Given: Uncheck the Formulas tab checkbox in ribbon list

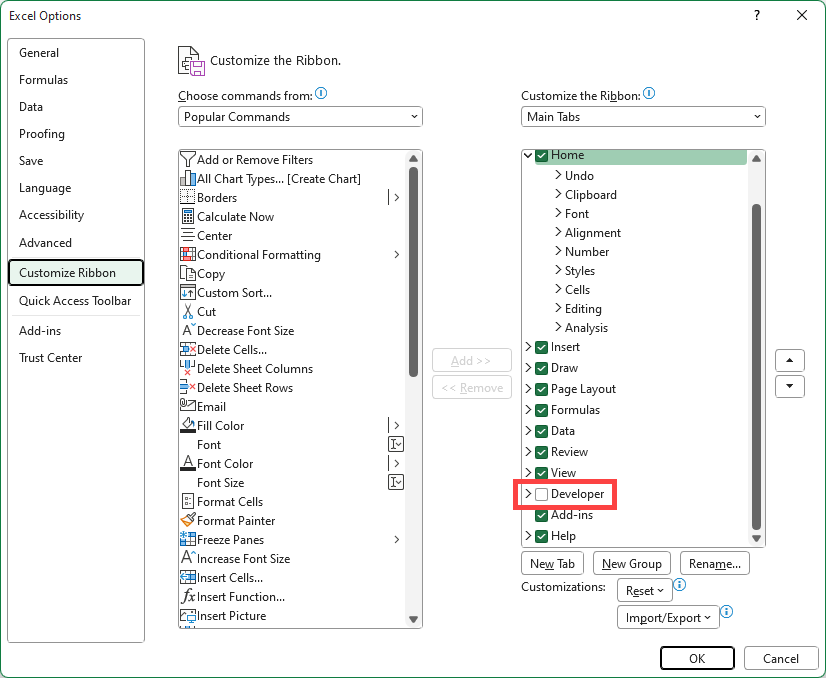Looking at the screenshot, I should pyautogui.click(x=541, y=410).
